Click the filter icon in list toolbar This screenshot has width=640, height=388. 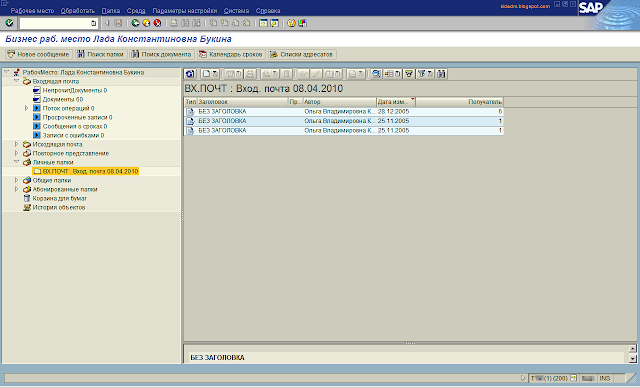coord(409,74)
